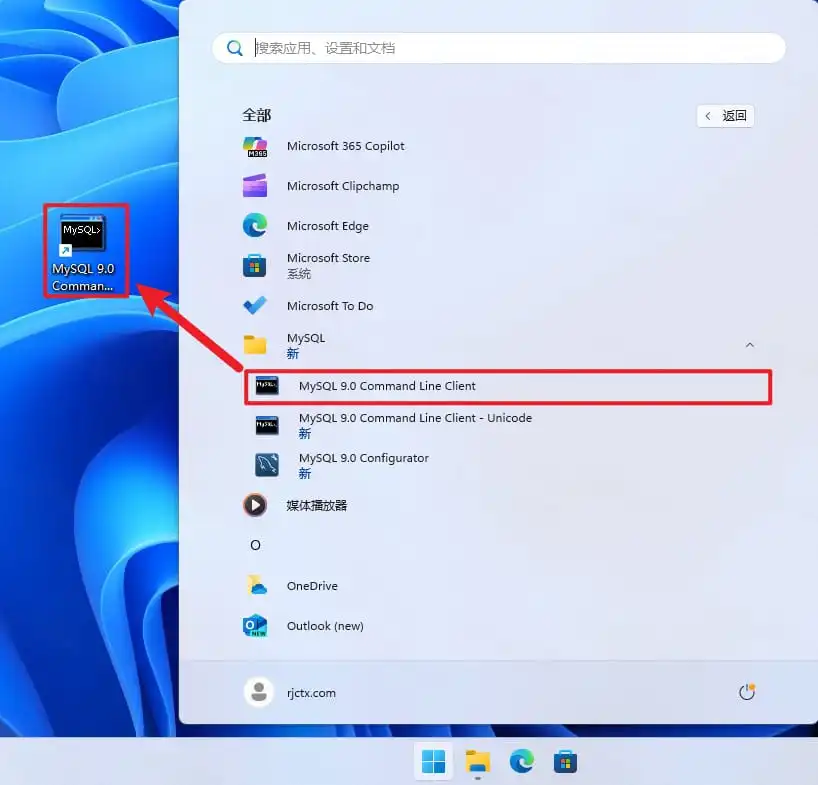Screen dimensions: 818x785
Task: Launch Microsoft To Do checkmark icon
Action: coord(255,306)
